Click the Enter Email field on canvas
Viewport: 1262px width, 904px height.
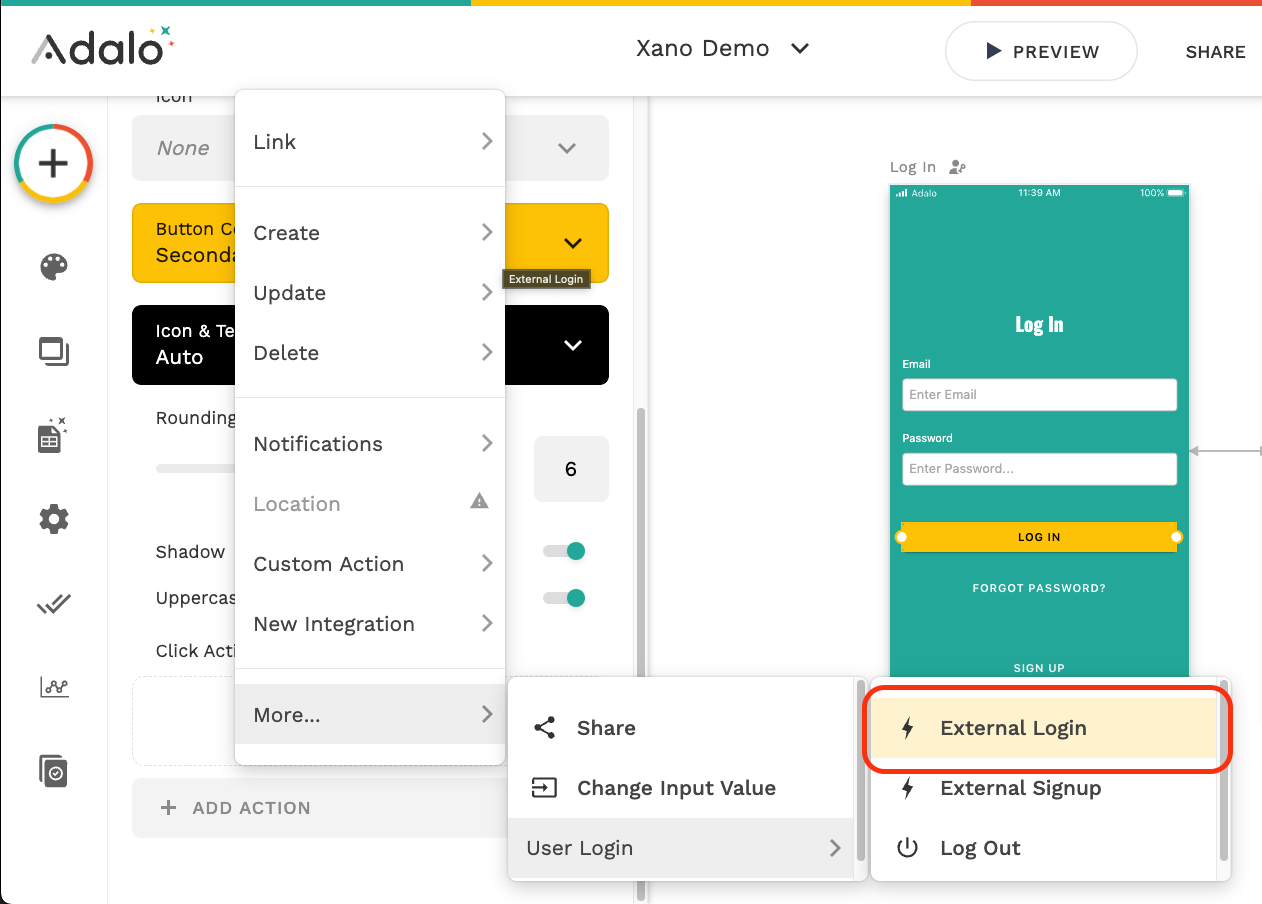(1038, 395)
